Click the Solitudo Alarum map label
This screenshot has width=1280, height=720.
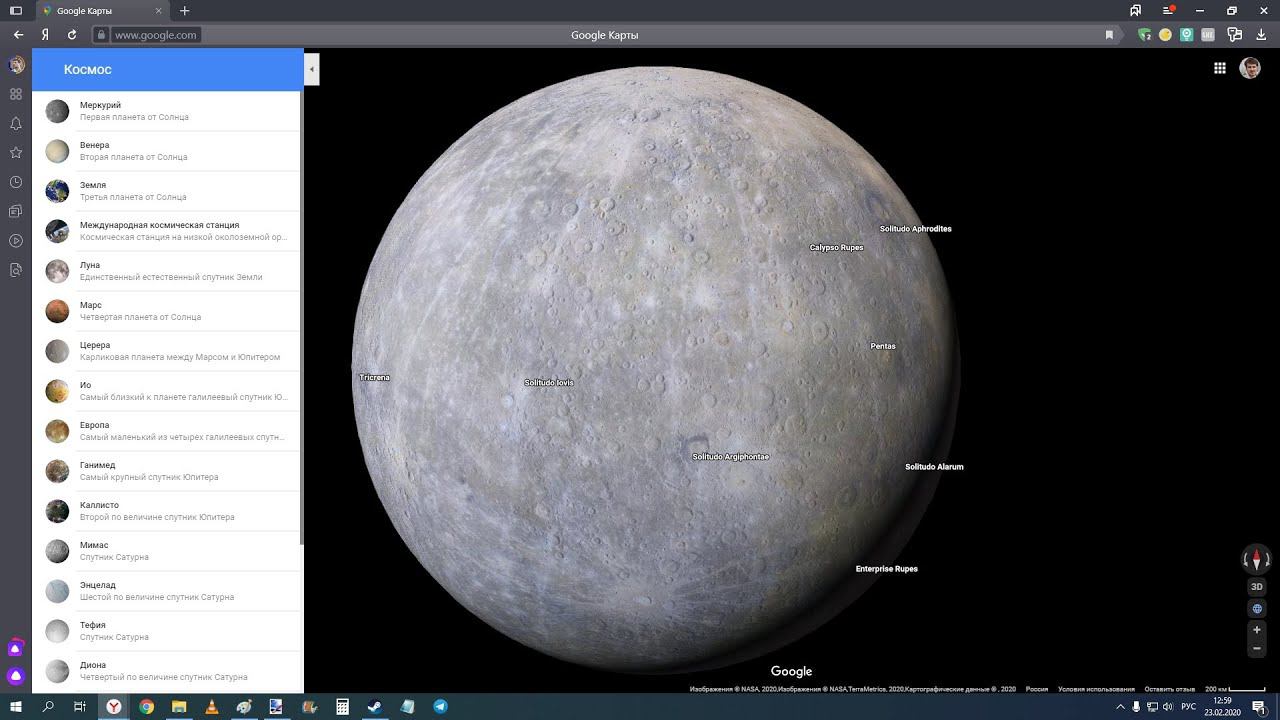coord(934,467)
